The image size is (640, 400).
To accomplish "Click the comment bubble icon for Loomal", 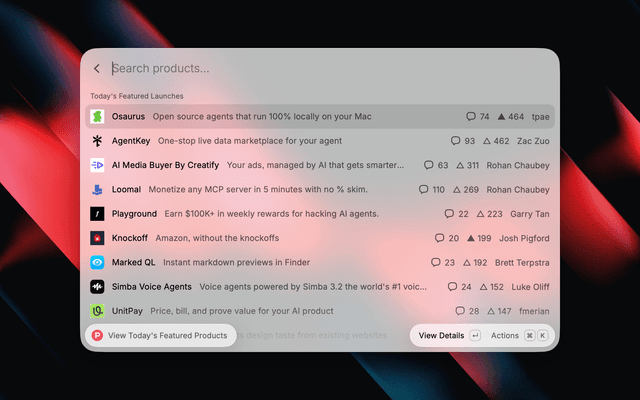I will (423, 189).
